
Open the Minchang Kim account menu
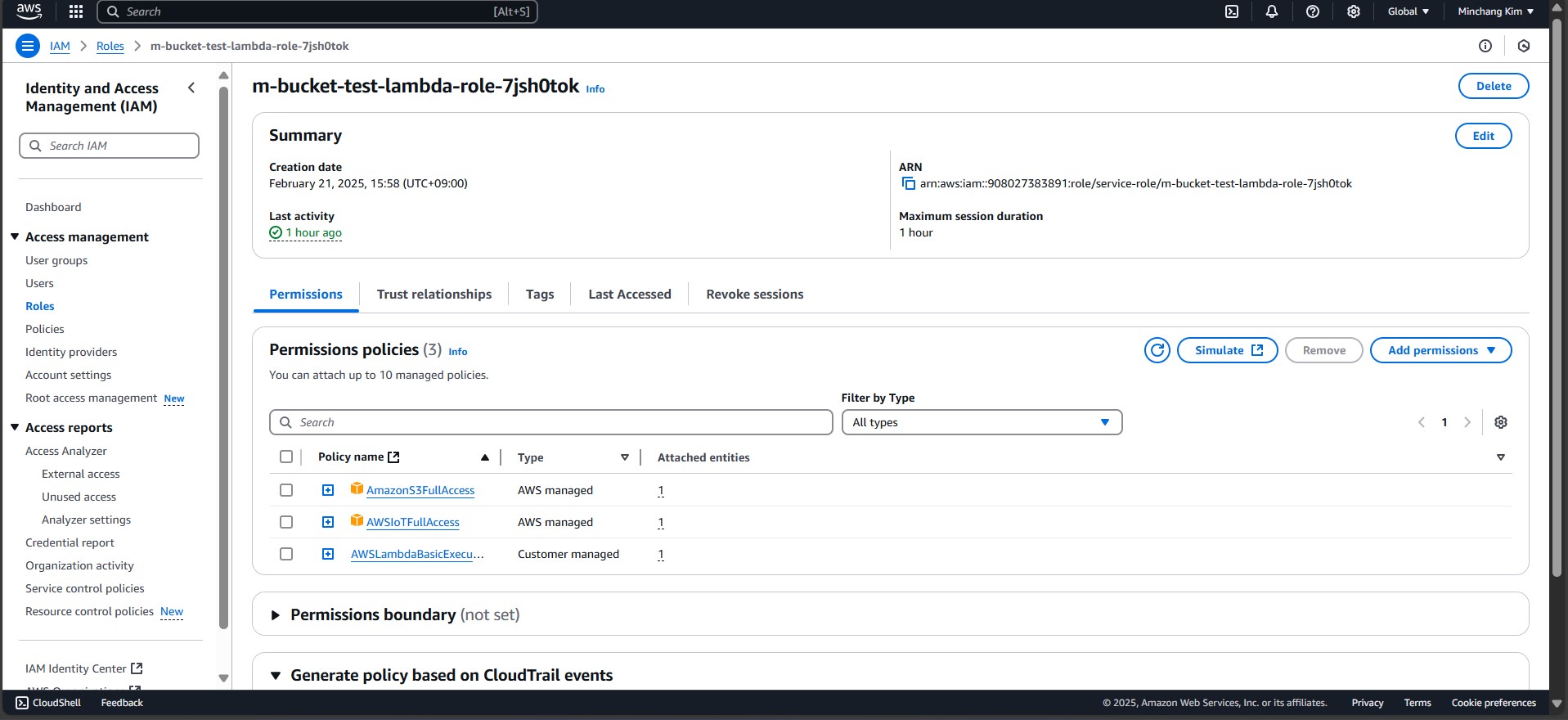coord(1495,11)
